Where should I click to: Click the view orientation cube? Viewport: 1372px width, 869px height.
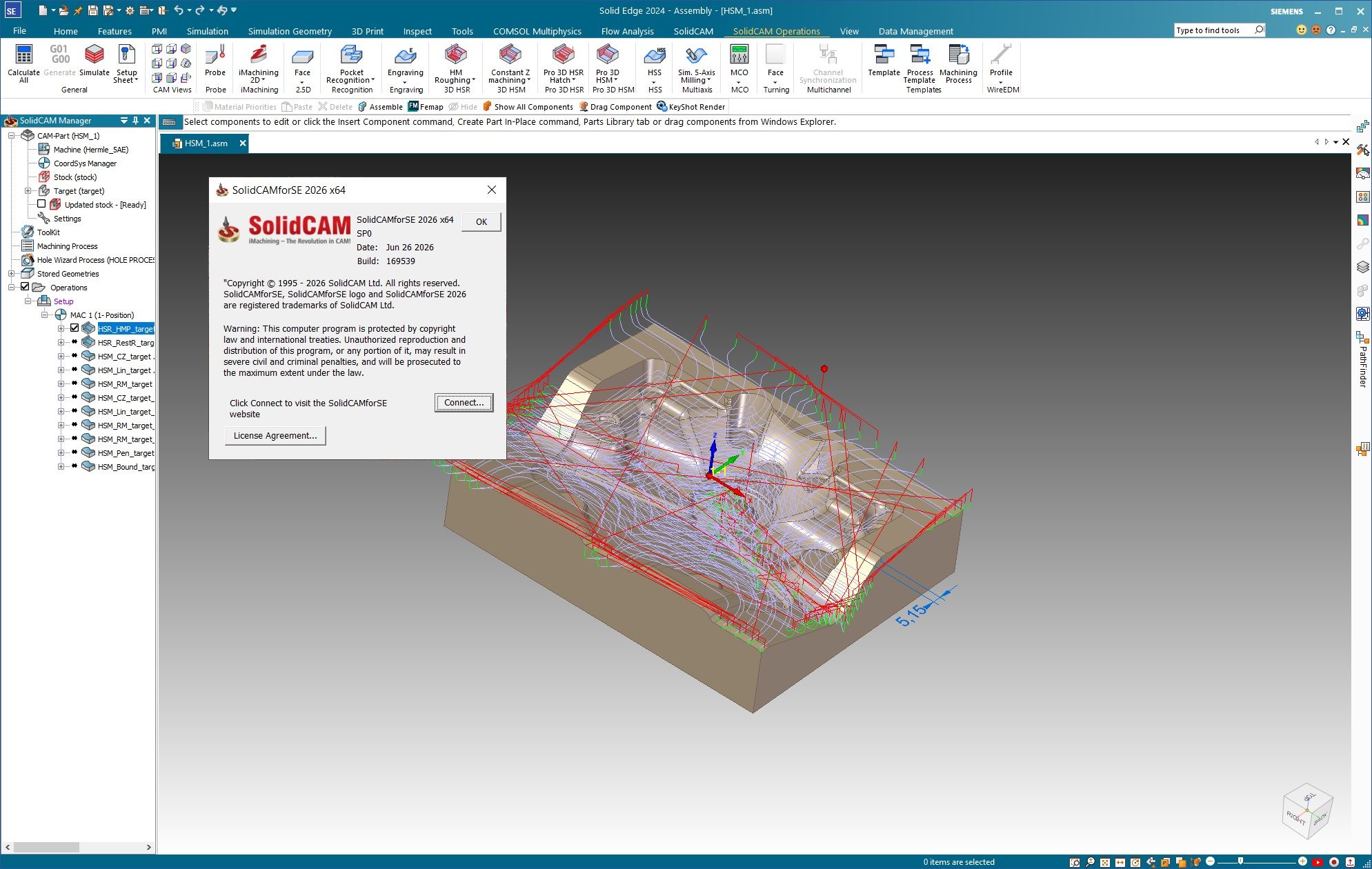[1307, 812]
